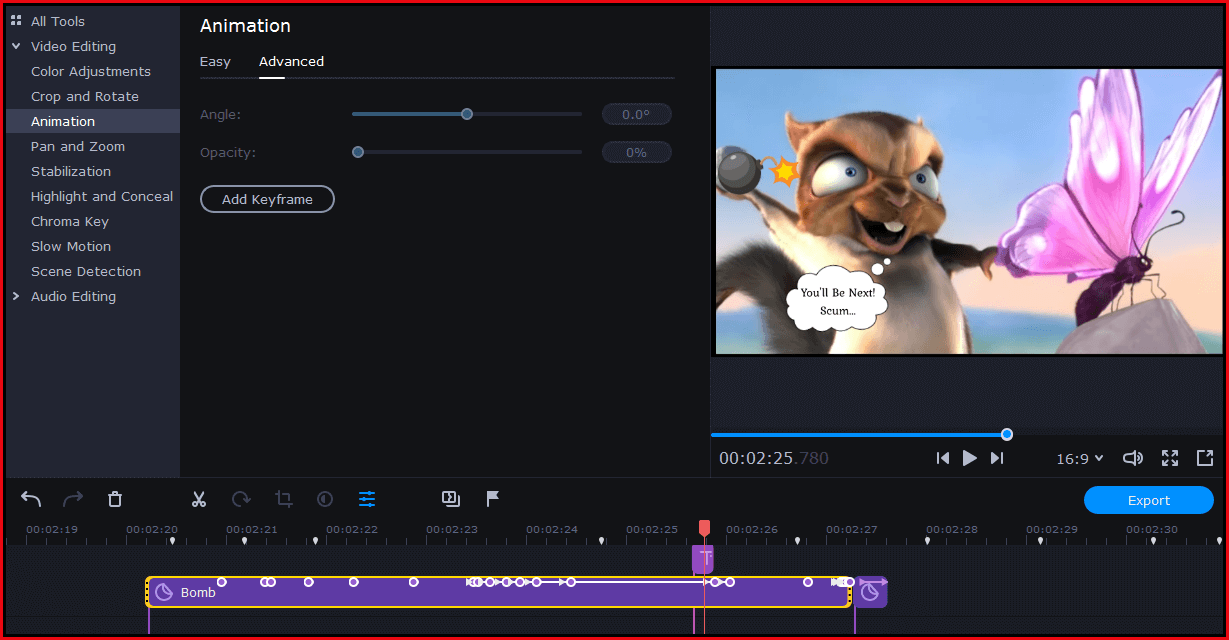This screenshot has height=640, width=1229.
Task: Click the Crop icon in toolbar
Action: [x=284, y=498]
